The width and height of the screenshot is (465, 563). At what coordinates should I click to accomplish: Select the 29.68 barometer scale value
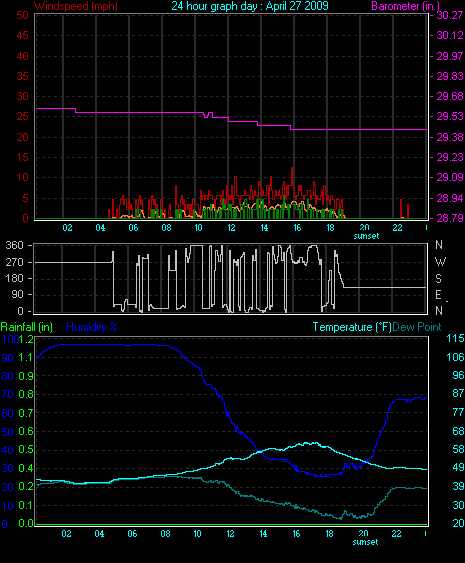click(x=450, y=96)
